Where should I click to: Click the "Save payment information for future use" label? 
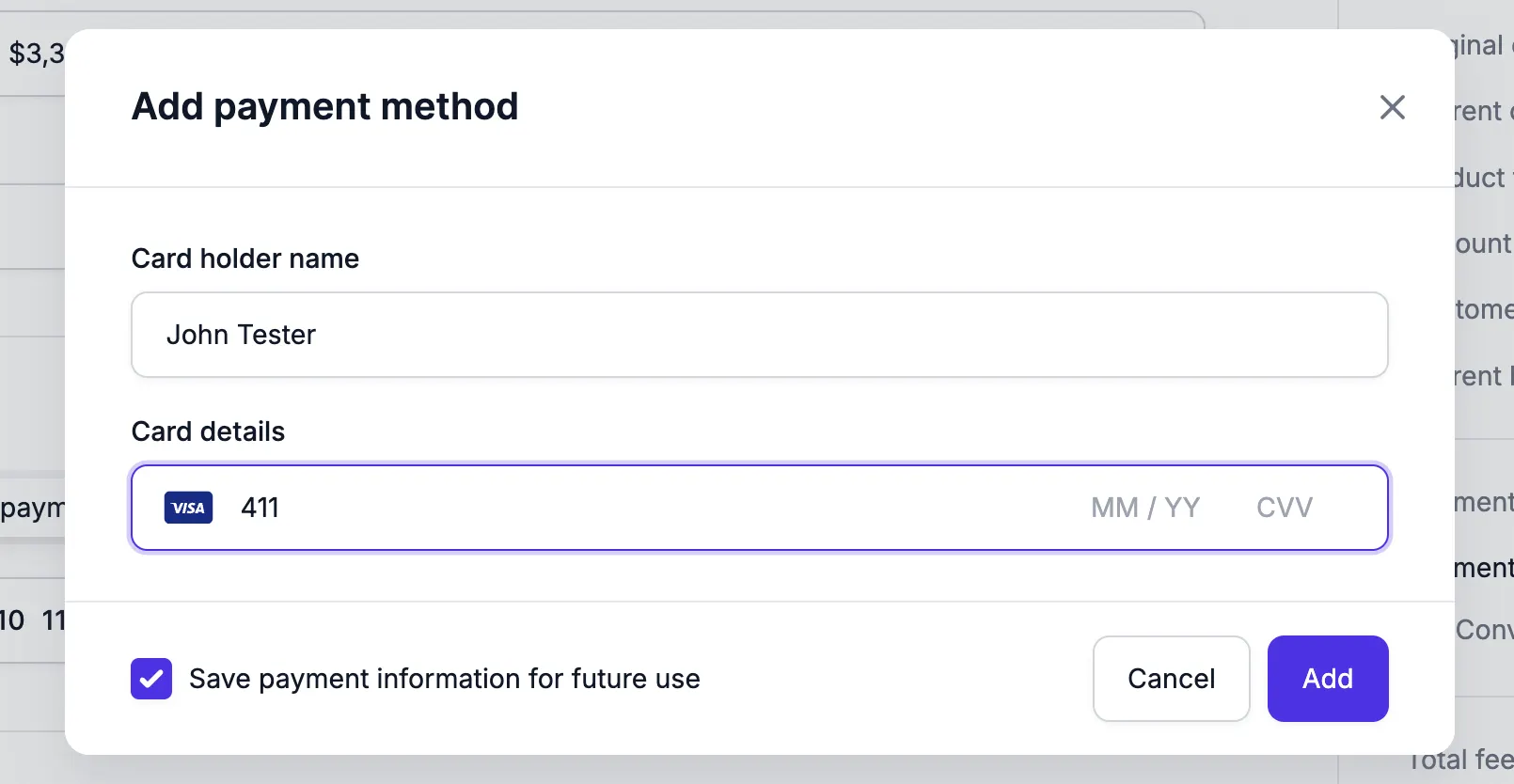pos(444,679)
